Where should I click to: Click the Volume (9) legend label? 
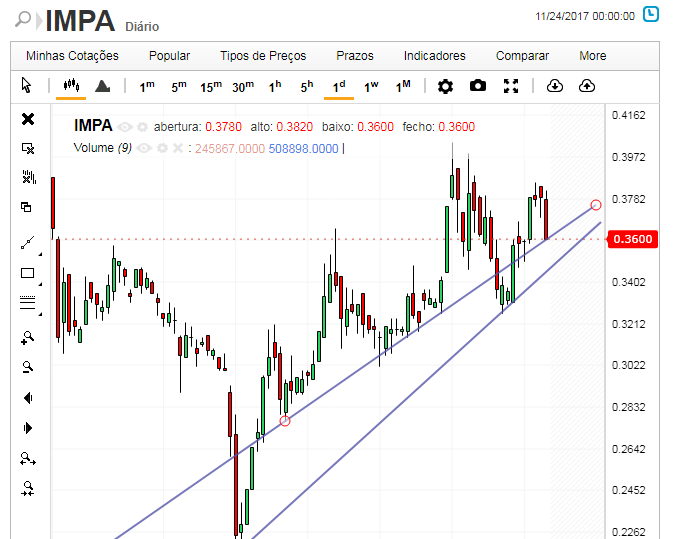click(x=103, y=148)
